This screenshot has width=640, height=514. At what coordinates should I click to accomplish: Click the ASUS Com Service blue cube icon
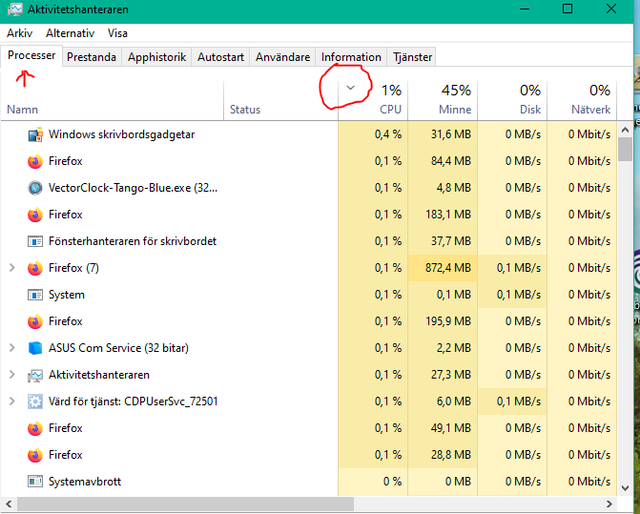point(35,348)
